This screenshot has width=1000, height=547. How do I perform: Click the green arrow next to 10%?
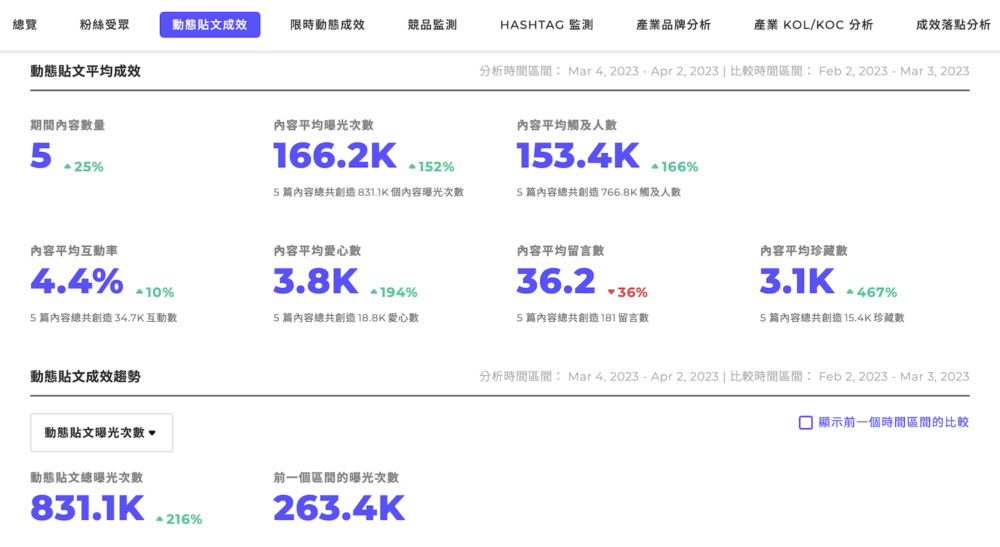139,293
